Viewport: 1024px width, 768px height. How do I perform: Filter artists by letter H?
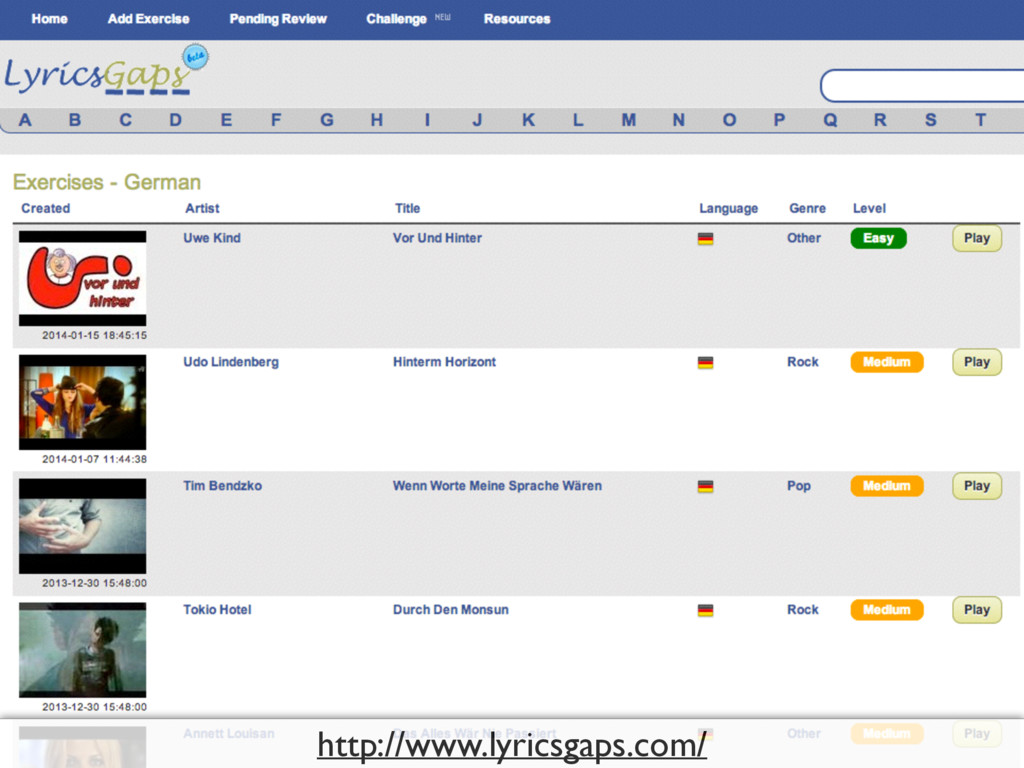tap(377, 120)
